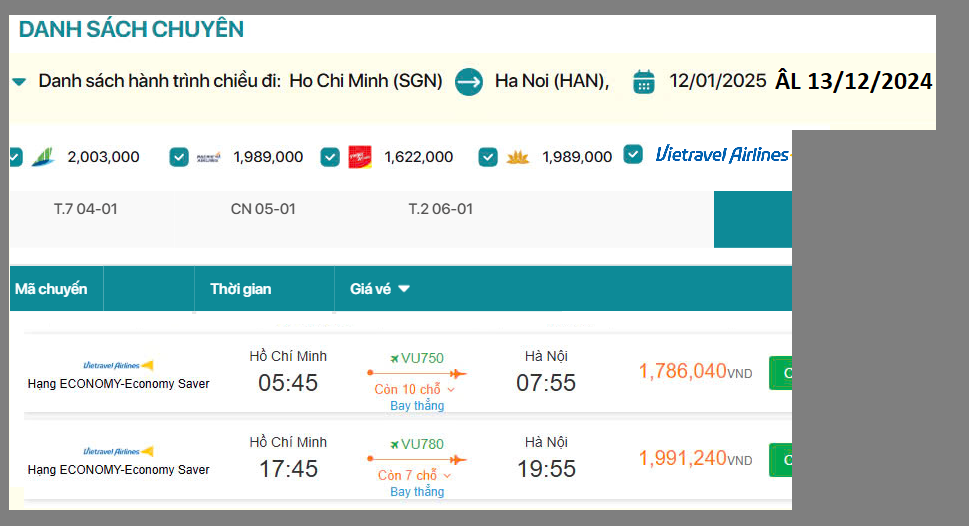969x526 pixels.
Task: Click the Vietravel logo on the 17:45 flight
Action: tap(118, 451)
